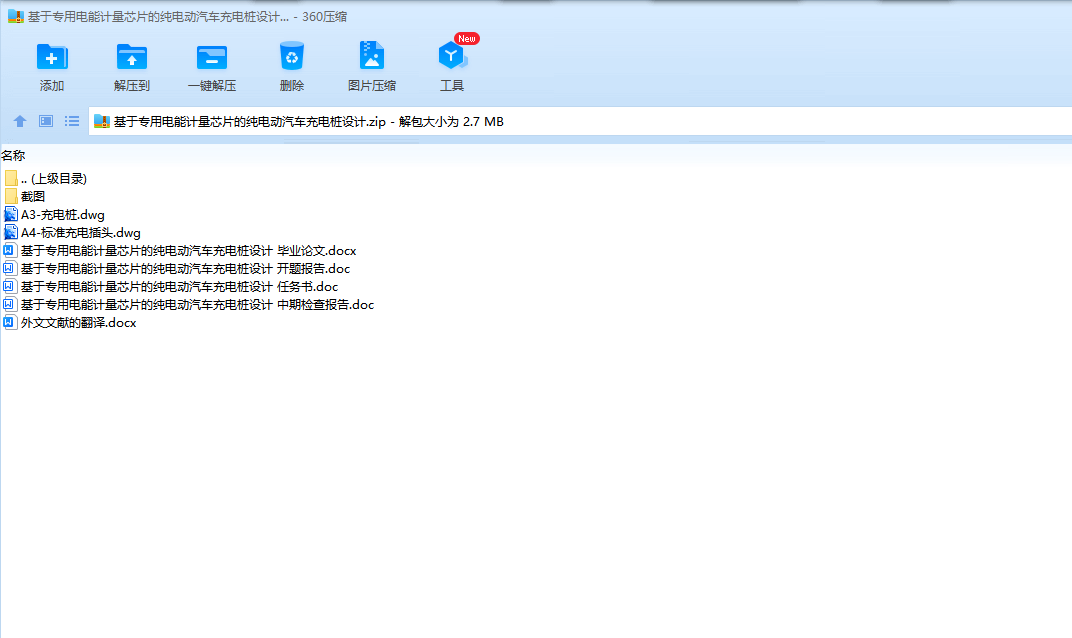Click the 添加 (Add) toolbar icon
Viewport: 1072px width, 638px height.
point(52,57)
